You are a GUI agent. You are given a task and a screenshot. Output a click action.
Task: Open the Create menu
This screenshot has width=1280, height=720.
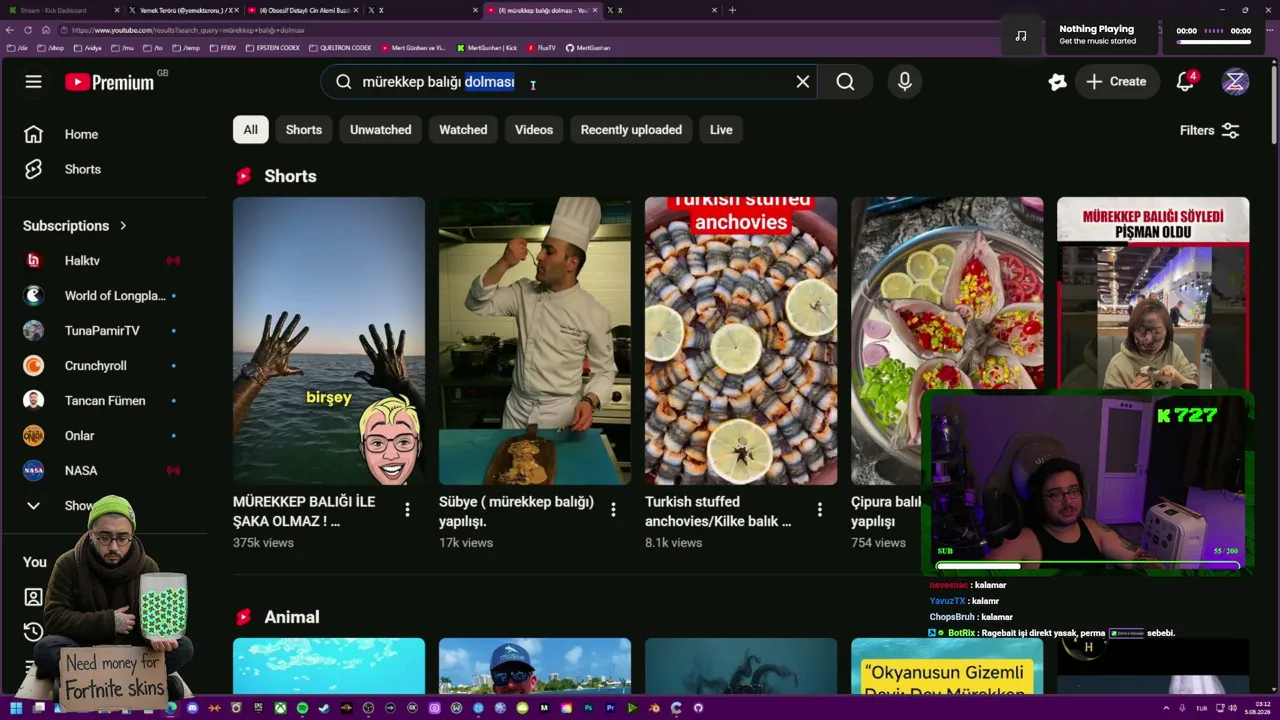coord(1116,82)
